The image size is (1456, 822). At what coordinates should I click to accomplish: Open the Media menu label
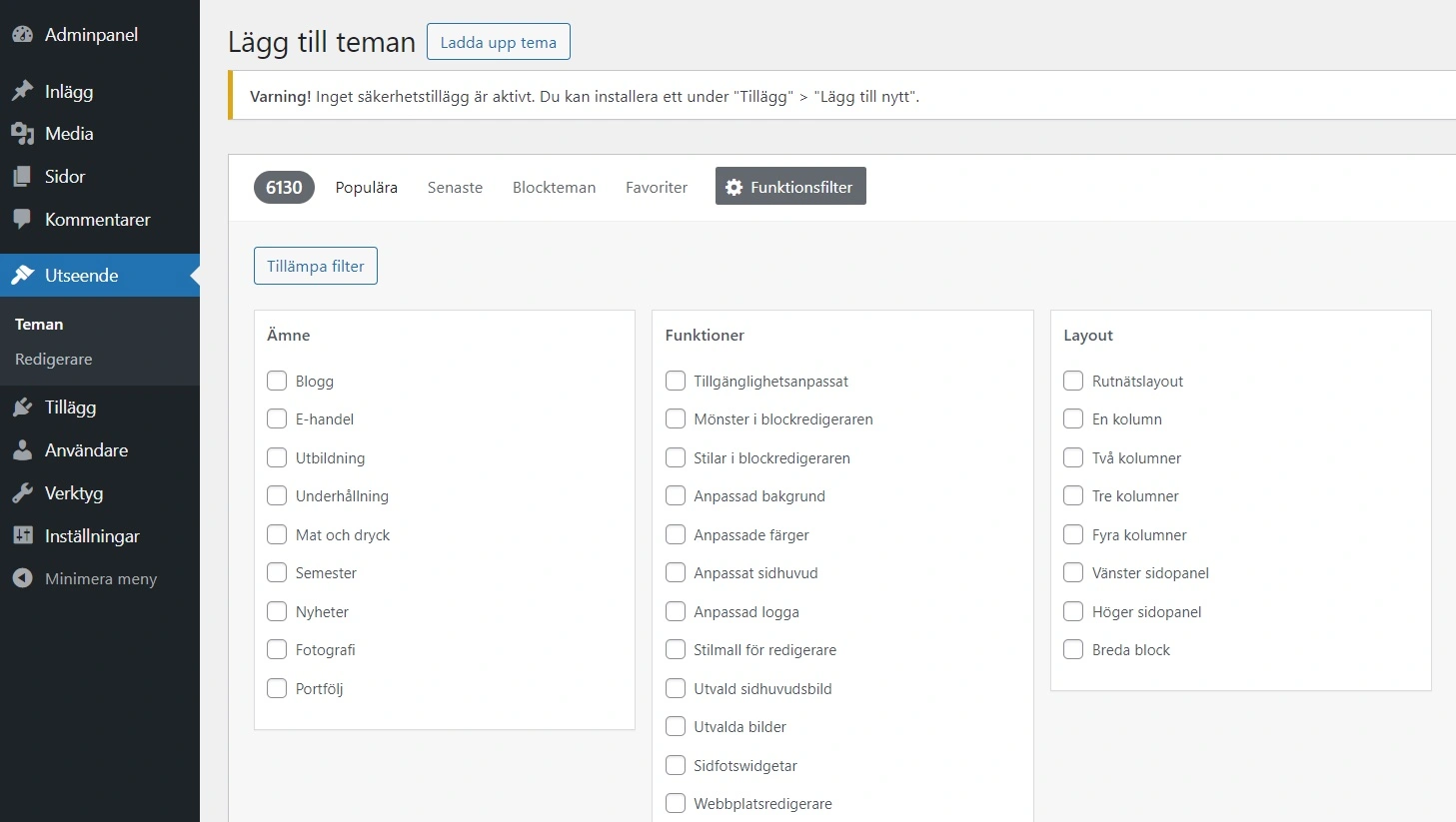69,134
